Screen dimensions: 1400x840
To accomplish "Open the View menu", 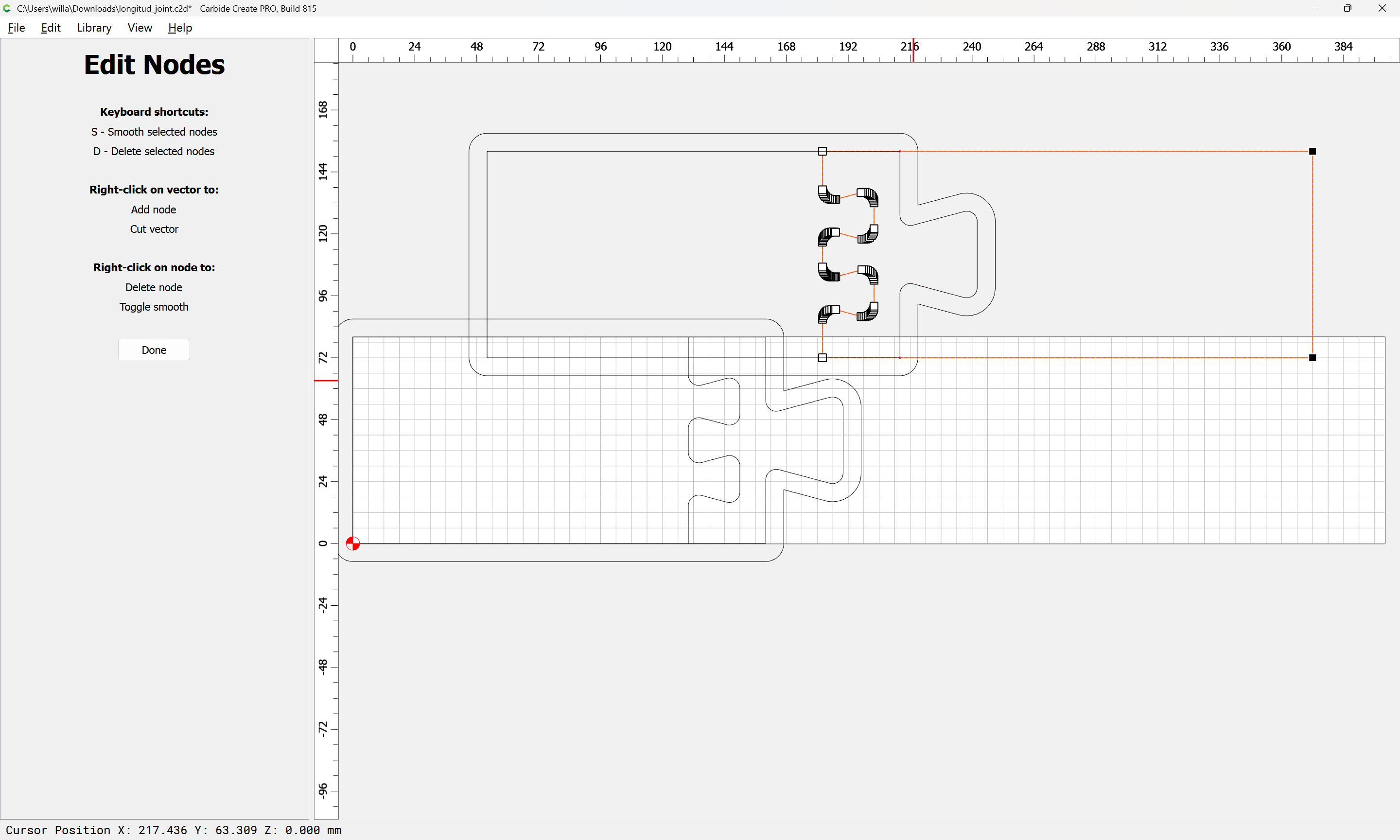I will [x=140, y=28].
